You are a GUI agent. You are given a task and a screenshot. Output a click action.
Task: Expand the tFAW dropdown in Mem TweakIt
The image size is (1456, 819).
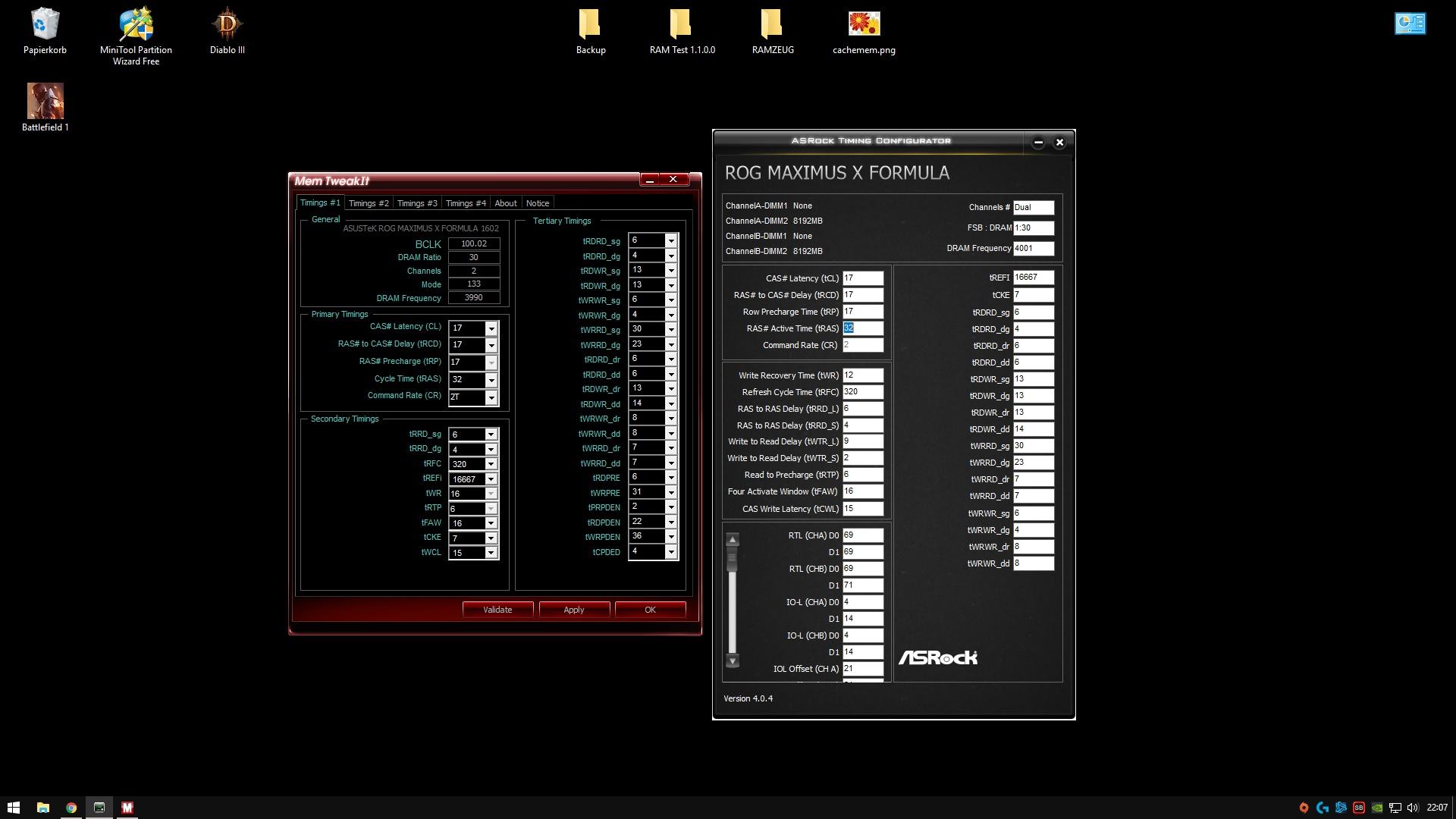(491, 523)
